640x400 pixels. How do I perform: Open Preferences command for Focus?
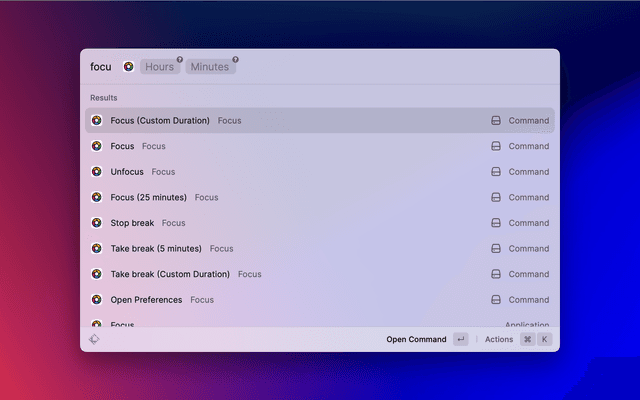tap(146, 300)
